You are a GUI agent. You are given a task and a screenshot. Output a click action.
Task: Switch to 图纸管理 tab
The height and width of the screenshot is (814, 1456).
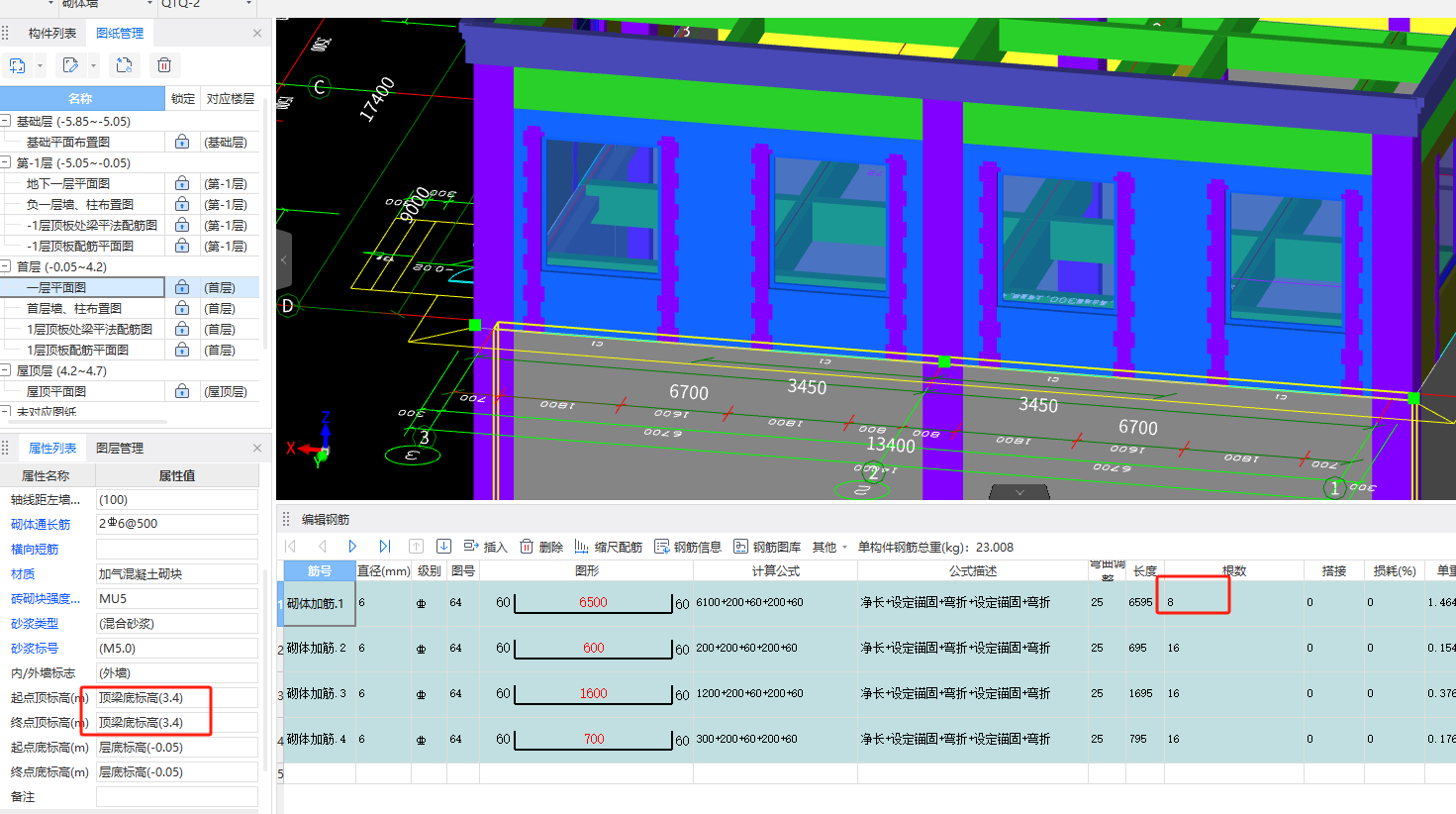[x=120, y=33]
